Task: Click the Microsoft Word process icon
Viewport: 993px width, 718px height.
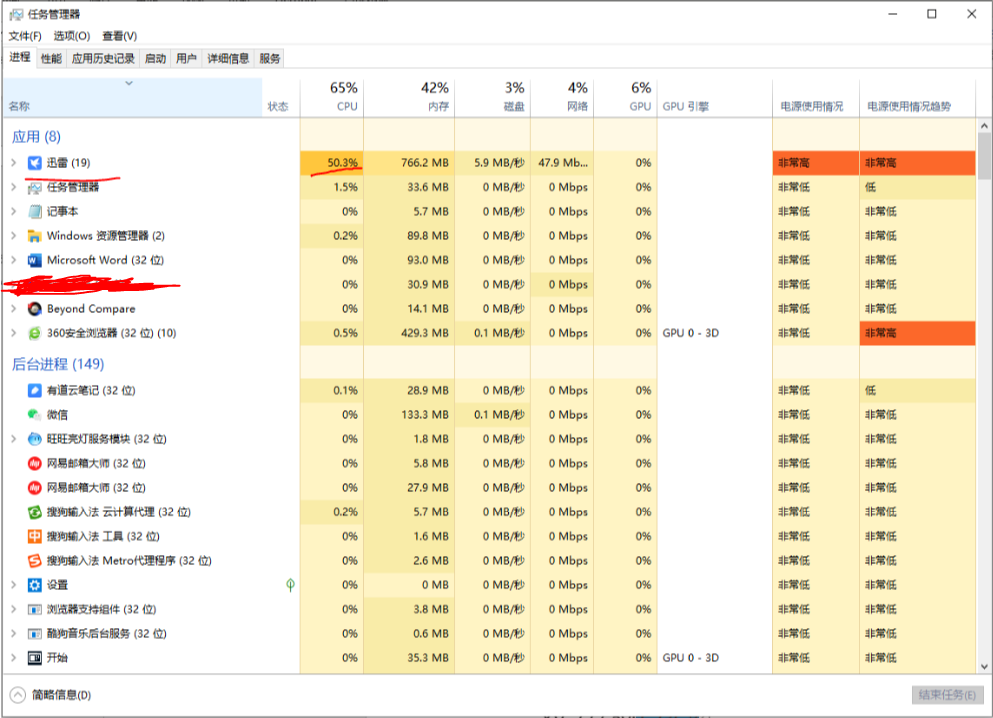Action: [x=35, y=260]
